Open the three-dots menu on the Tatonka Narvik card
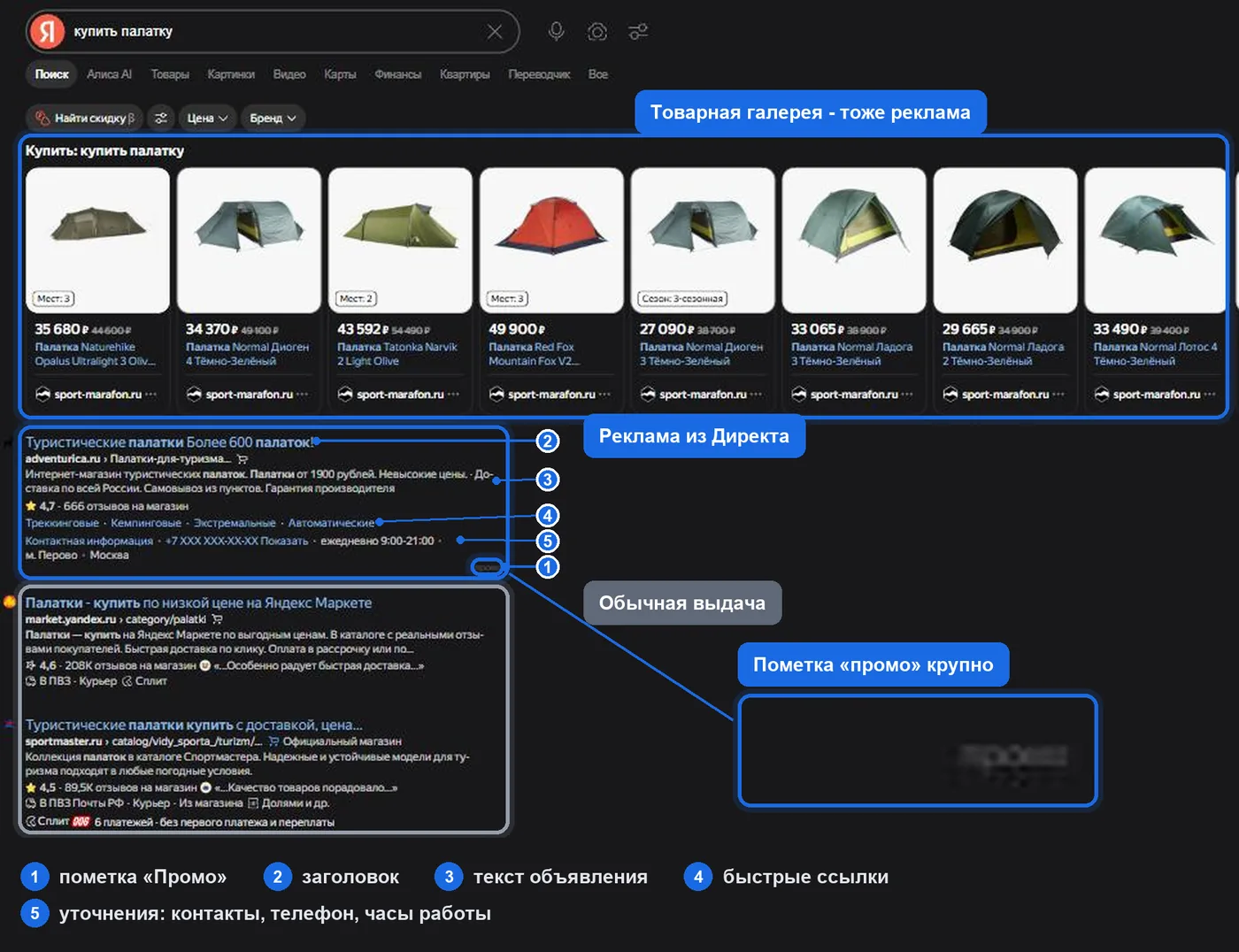 pos(454,395)
